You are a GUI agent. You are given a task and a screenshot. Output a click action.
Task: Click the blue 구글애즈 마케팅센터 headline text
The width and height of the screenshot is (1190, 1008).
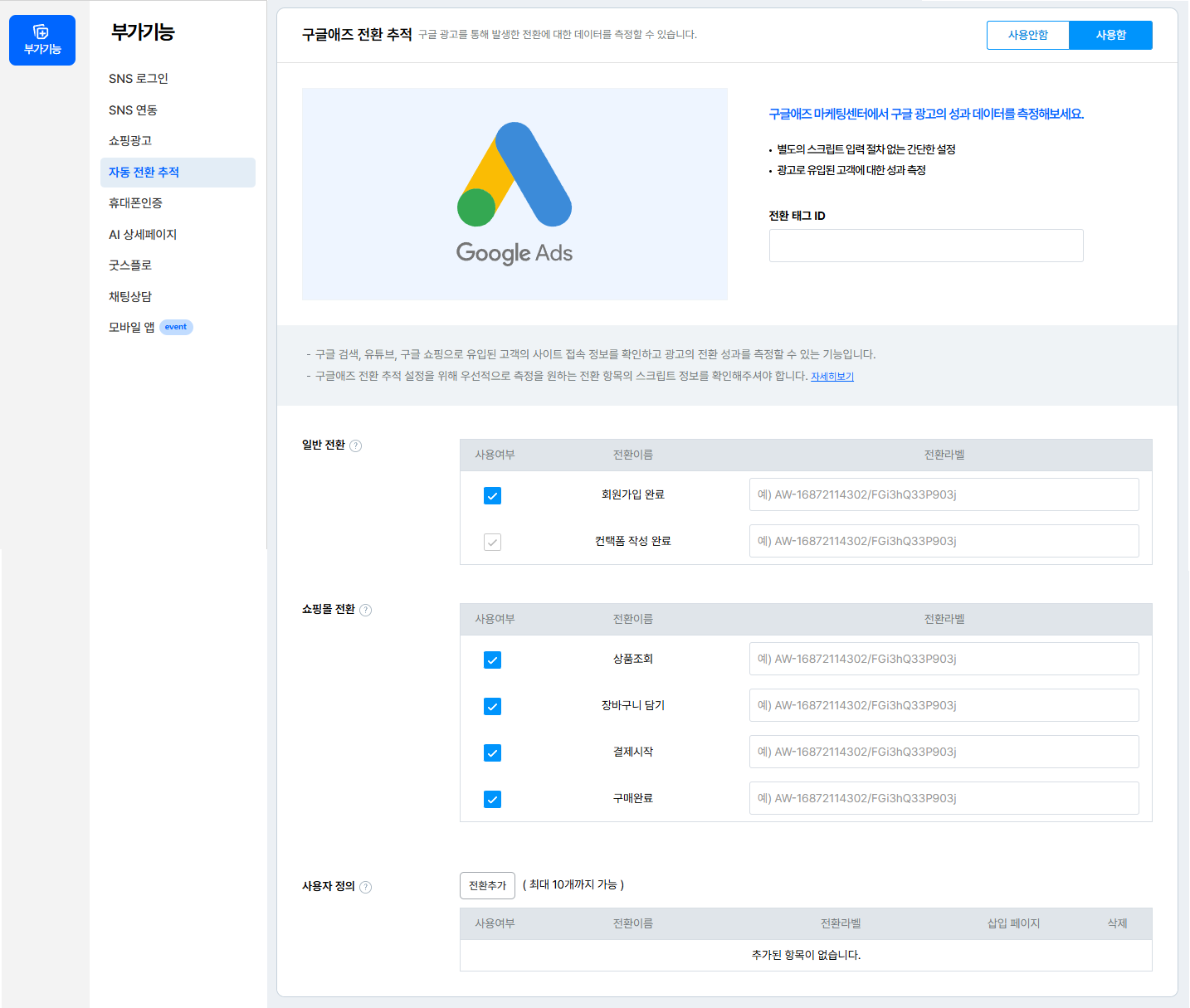[x=926, y=114]
